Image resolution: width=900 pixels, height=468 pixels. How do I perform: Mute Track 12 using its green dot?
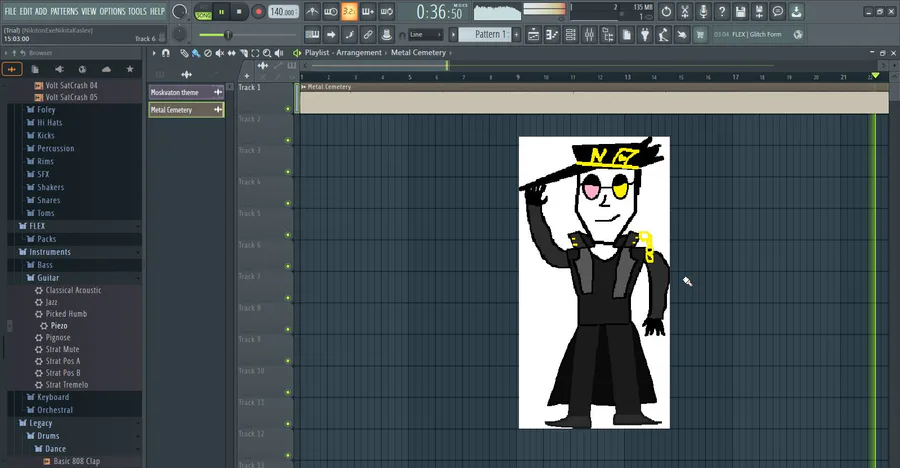288,456
